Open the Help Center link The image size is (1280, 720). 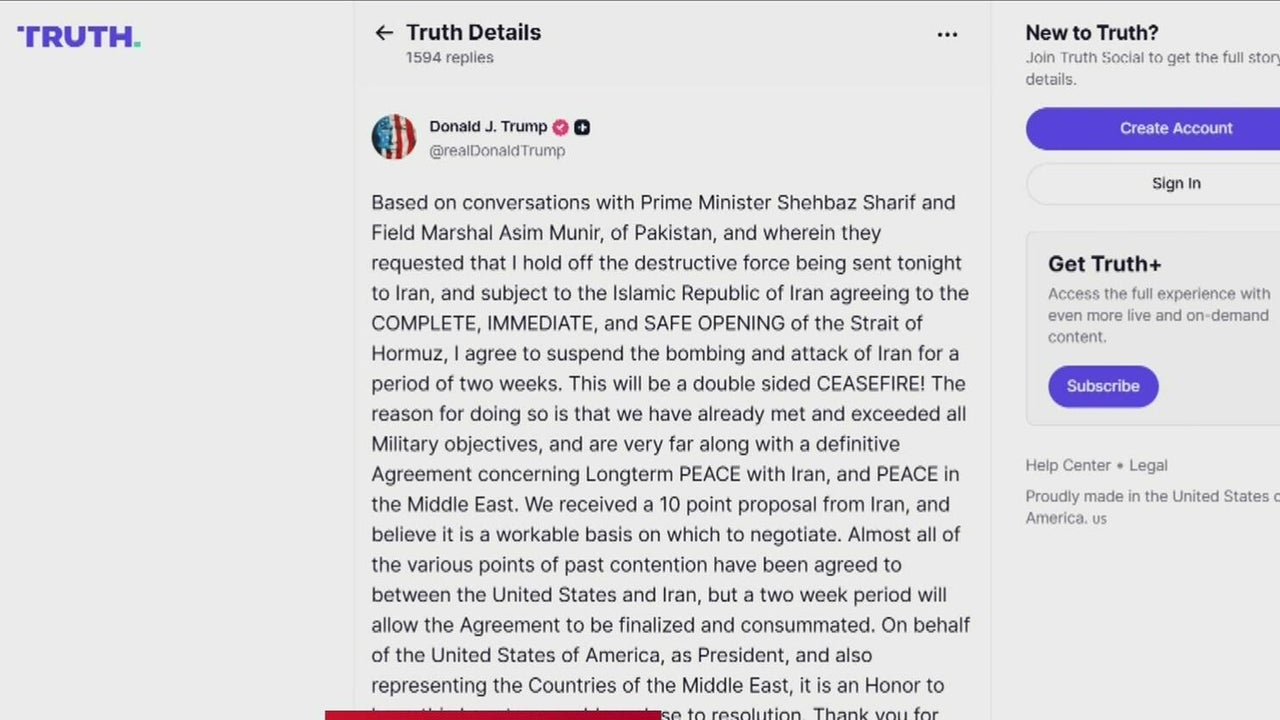[x=1067, y=465]
